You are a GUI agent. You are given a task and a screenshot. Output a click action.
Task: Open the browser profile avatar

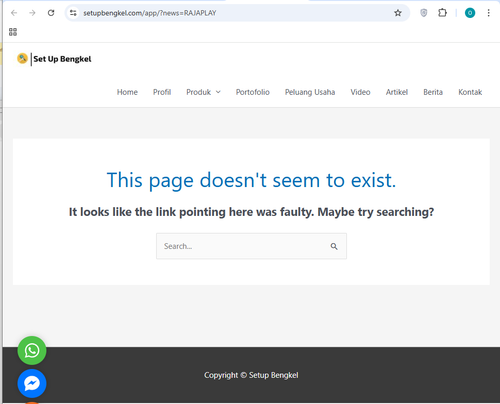click(470, 13)
